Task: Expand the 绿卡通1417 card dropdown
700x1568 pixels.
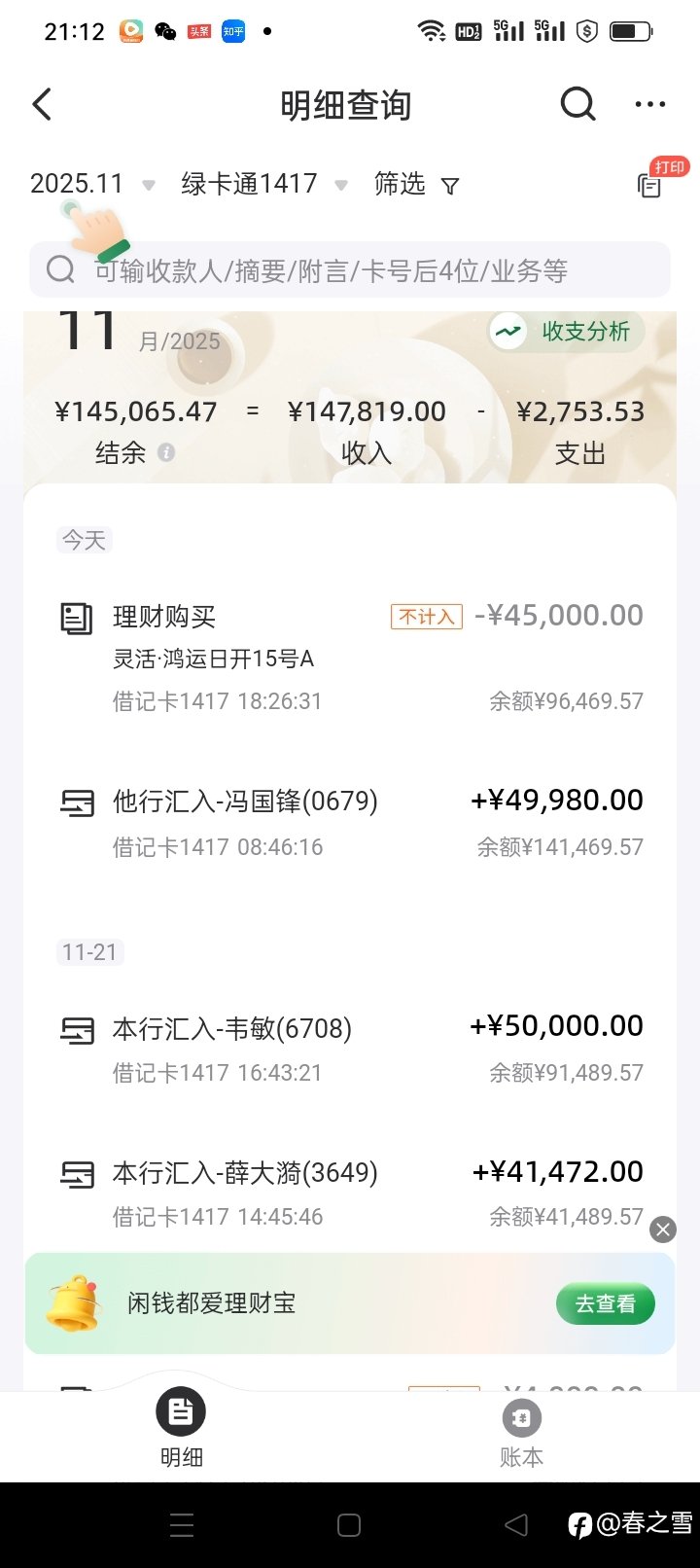Action: pyautogui.click(x=263, y=184)
